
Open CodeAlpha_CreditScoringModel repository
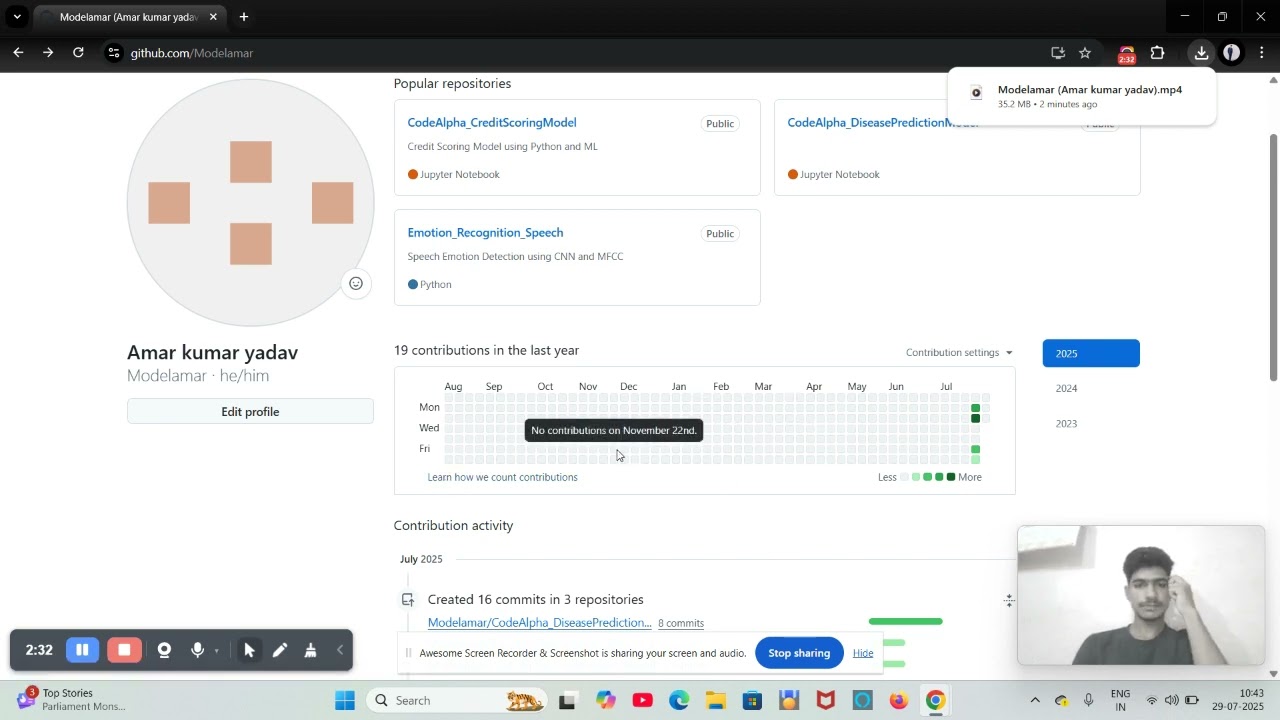tap(492, 122)
